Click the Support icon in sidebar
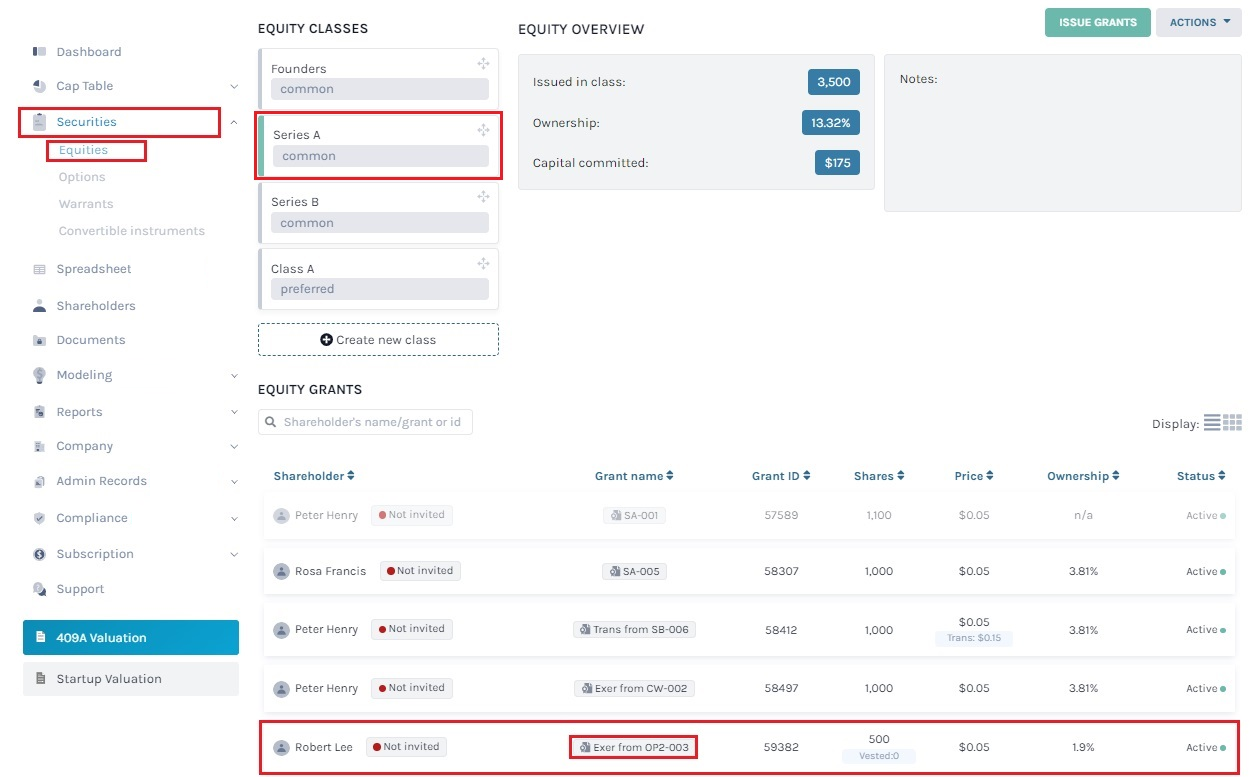1249x777 pixels. tap(39, 589)
